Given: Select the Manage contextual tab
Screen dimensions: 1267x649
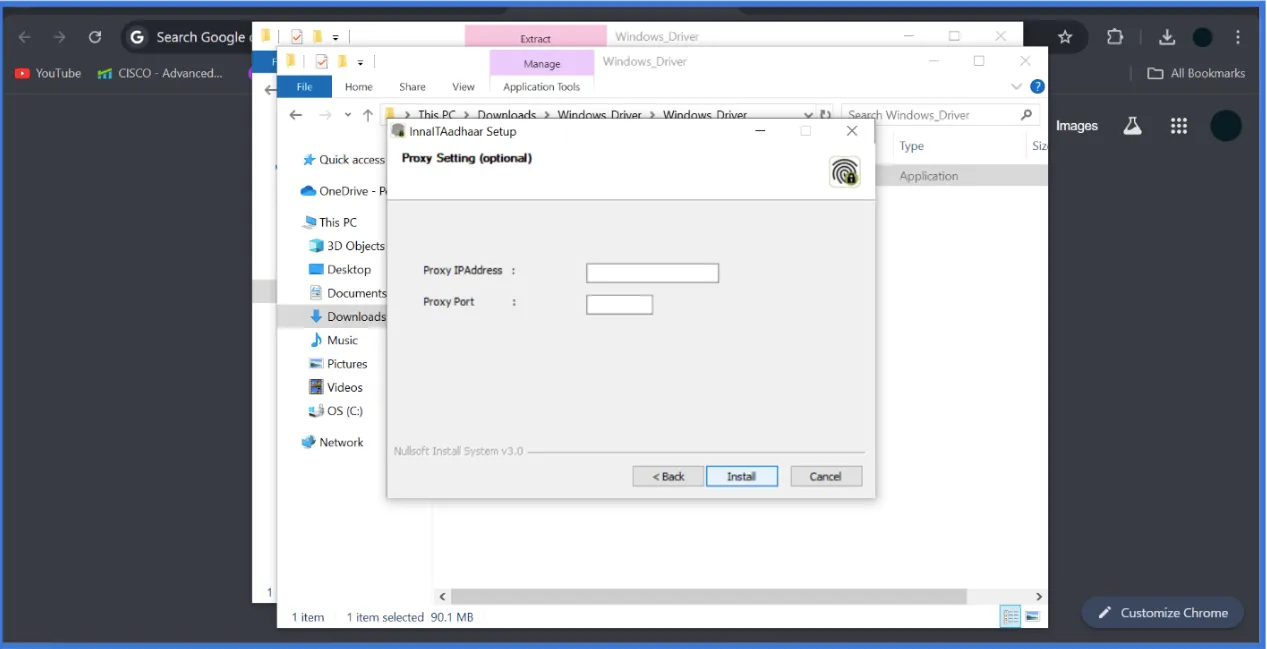Looking at the screenshot, I should (x=542, y=64).
